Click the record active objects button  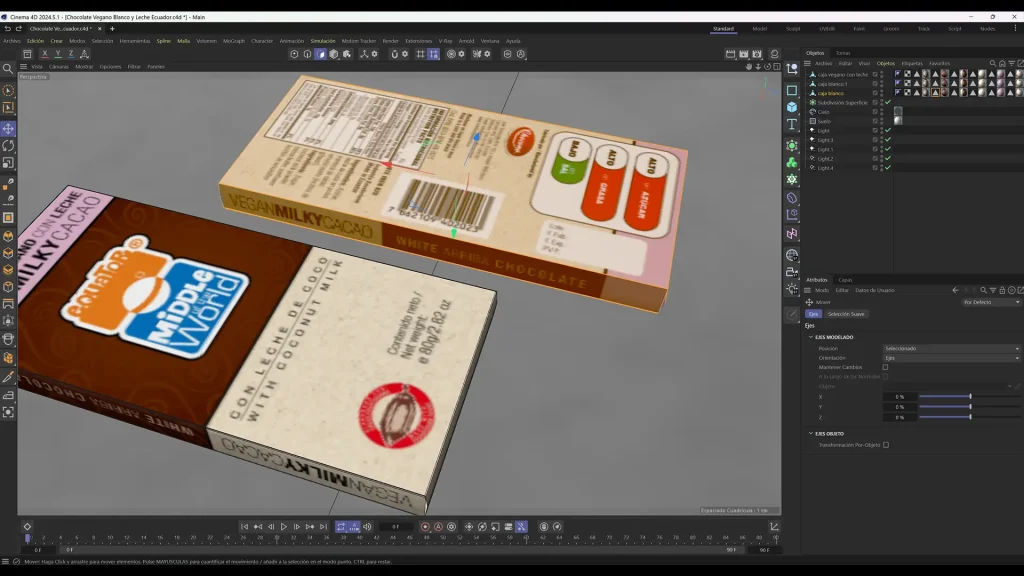point(425,526)
